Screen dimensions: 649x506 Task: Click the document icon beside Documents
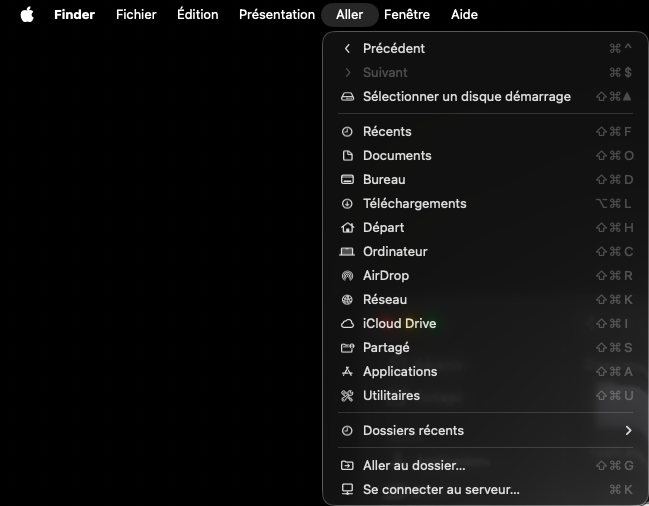[x=347, y=156]
